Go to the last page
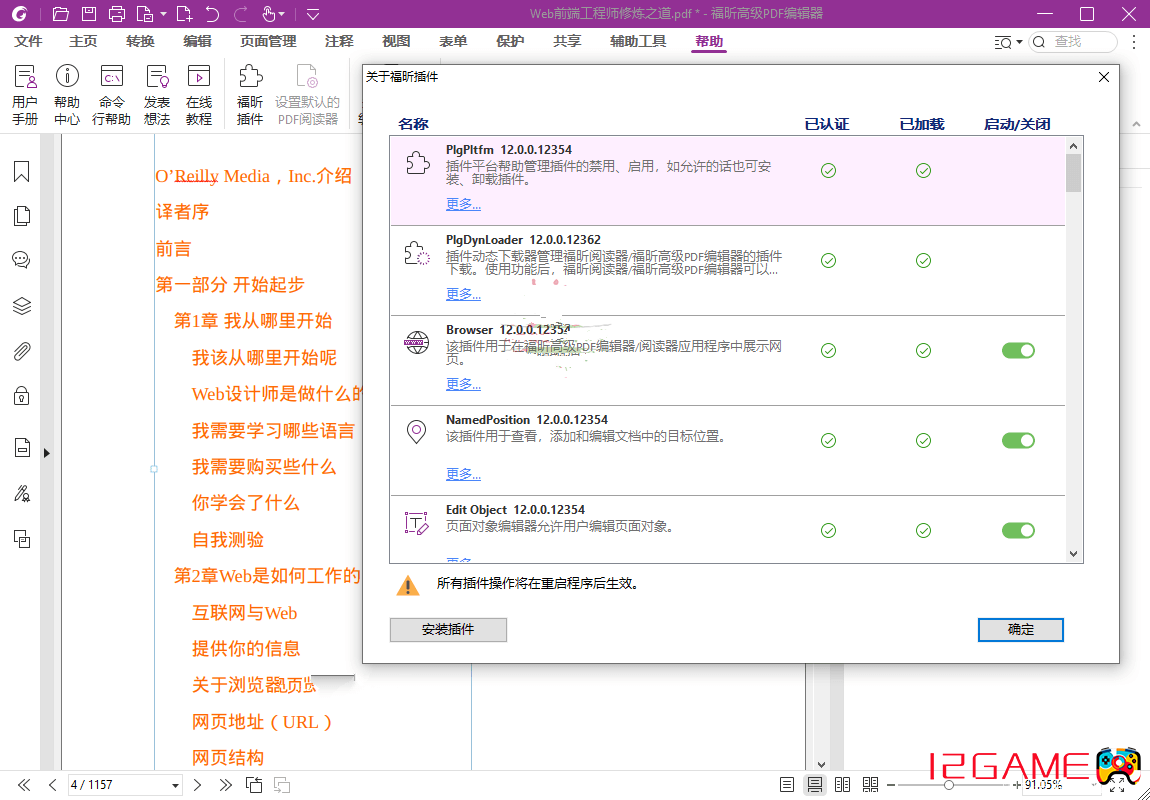 coord(226,785)
